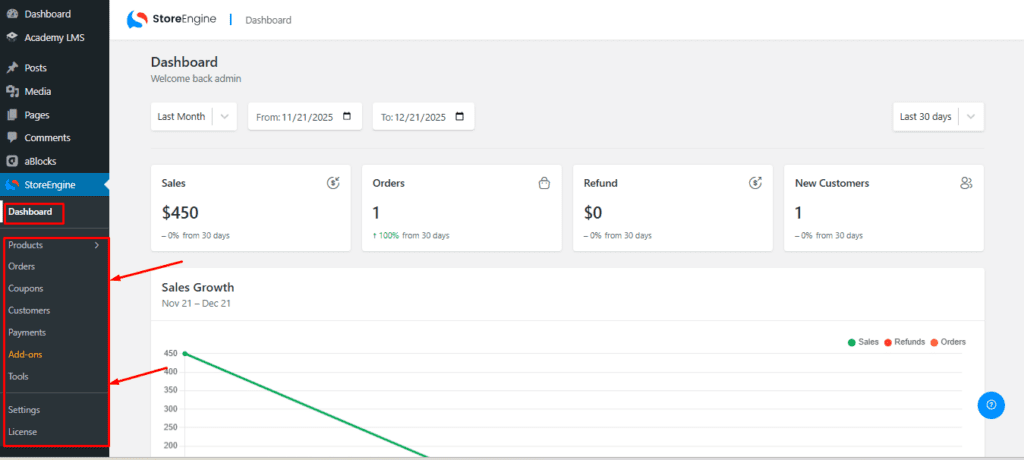Expand the Last 30 days dropdown arrow
Image resolution: width=1024 pixels, height=460 pixels.
click(971, 116)
